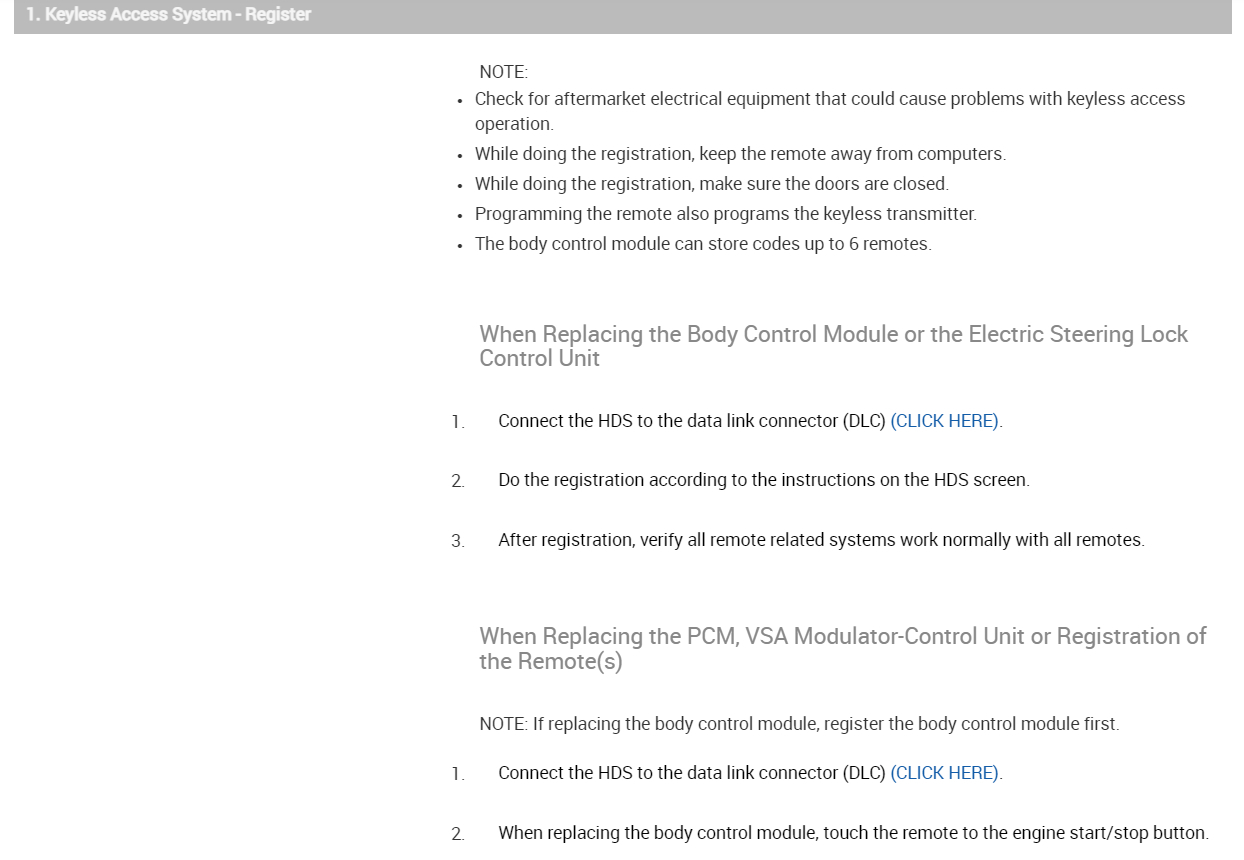The width and height of the screenshot is (1244, 860).
Task: Select the step about touching remote to start/stop button
Action: tap(853, 833)
